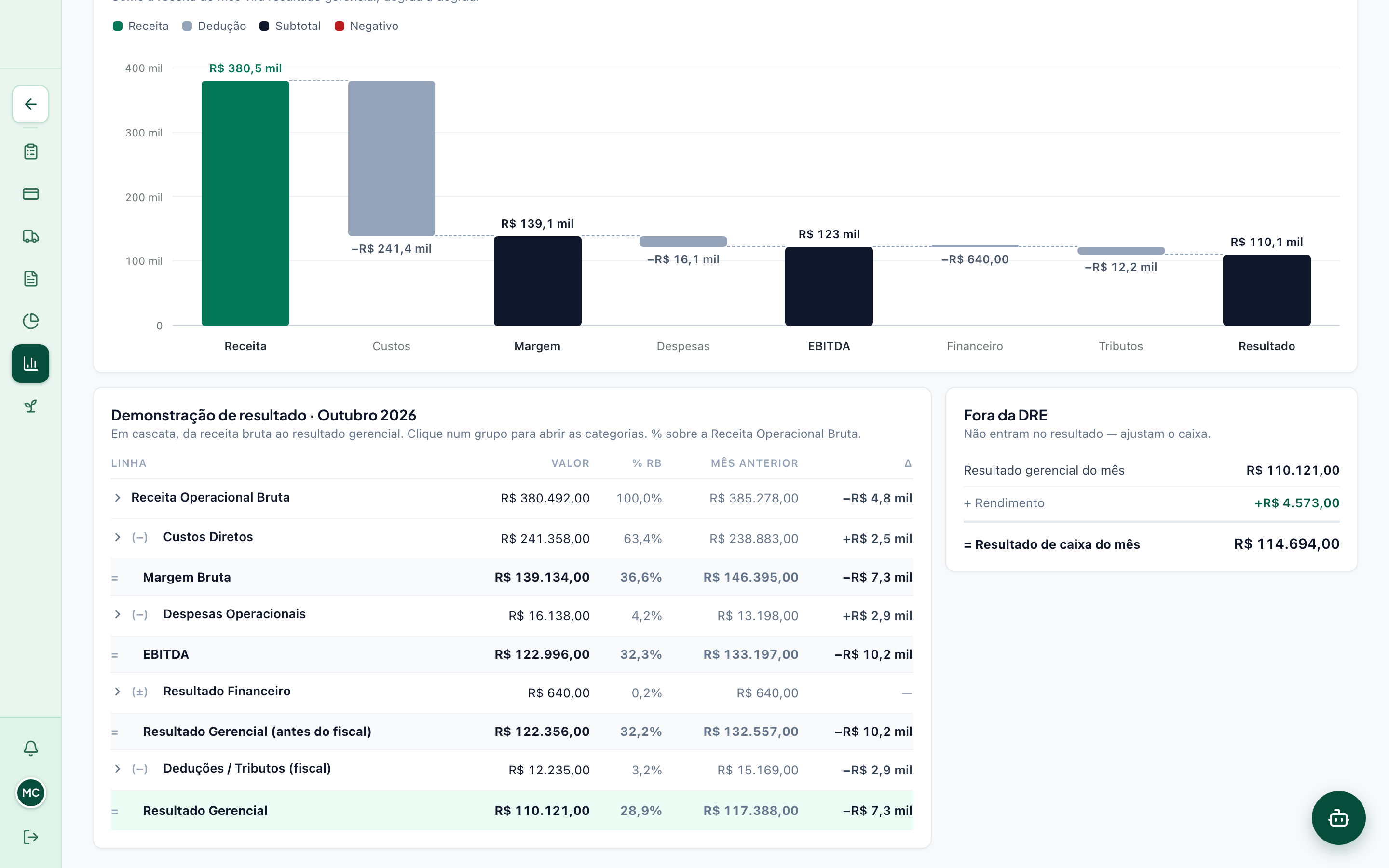Click the % RB column header
The height and width of the screenshot is (868, 1389).
point(647,463)
